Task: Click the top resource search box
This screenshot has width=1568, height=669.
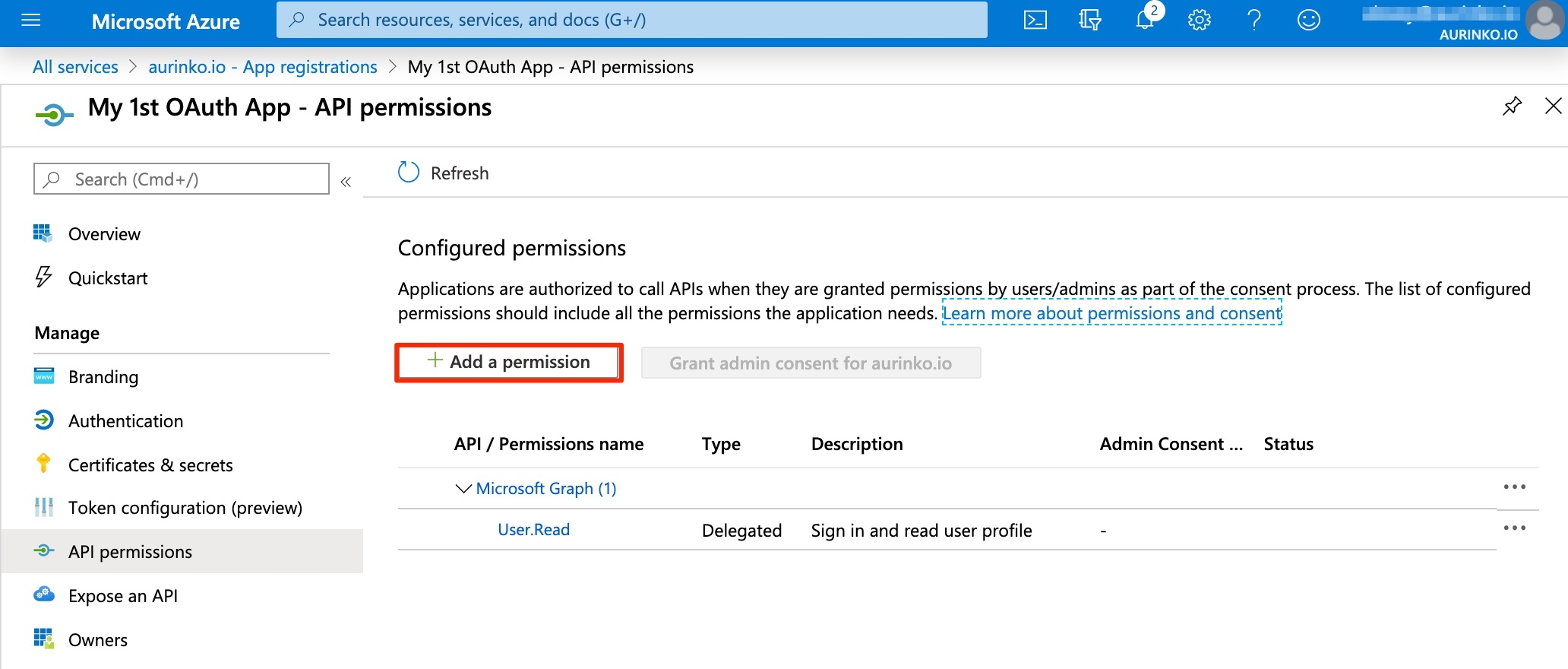Action: pyautogui.click(x=632, y=21)
